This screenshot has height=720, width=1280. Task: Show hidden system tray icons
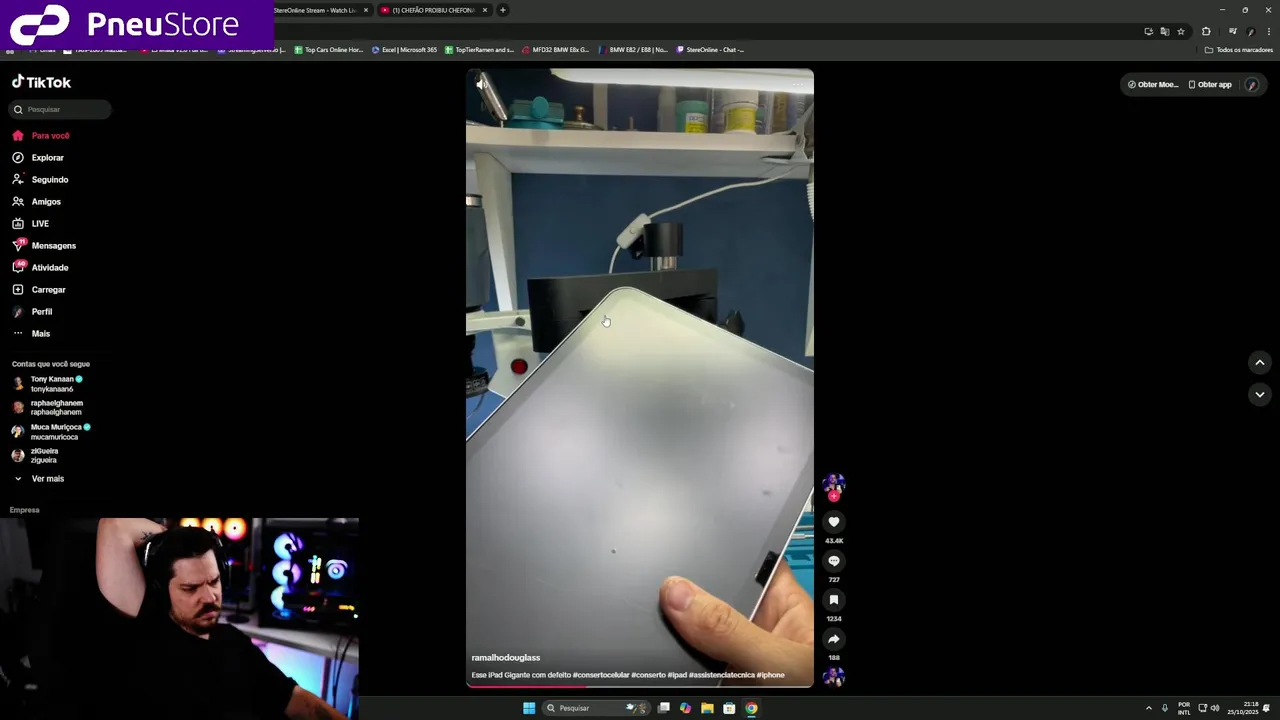point(1148,708)
